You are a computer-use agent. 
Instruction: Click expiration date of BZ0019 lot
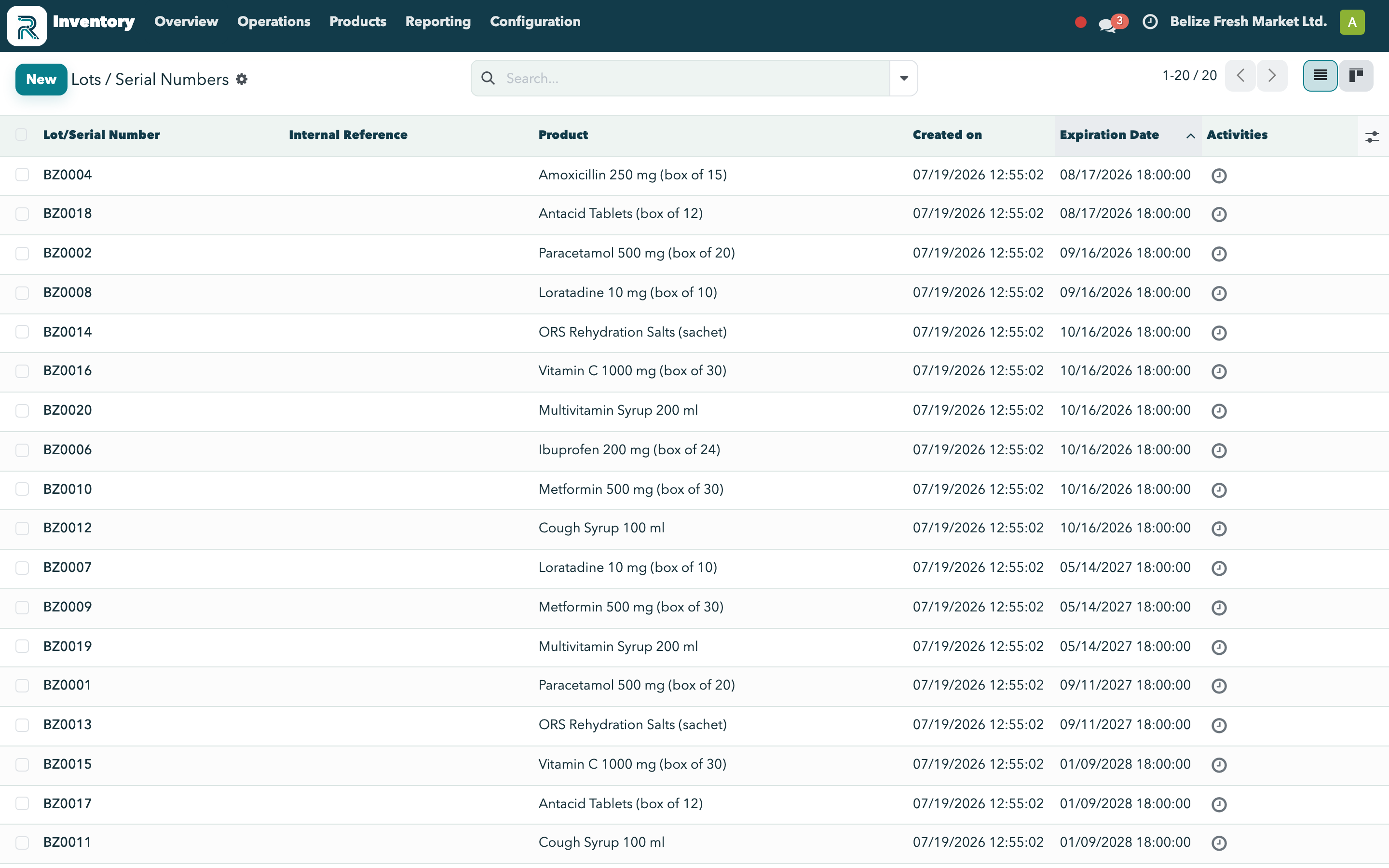tap(1125, 646)
